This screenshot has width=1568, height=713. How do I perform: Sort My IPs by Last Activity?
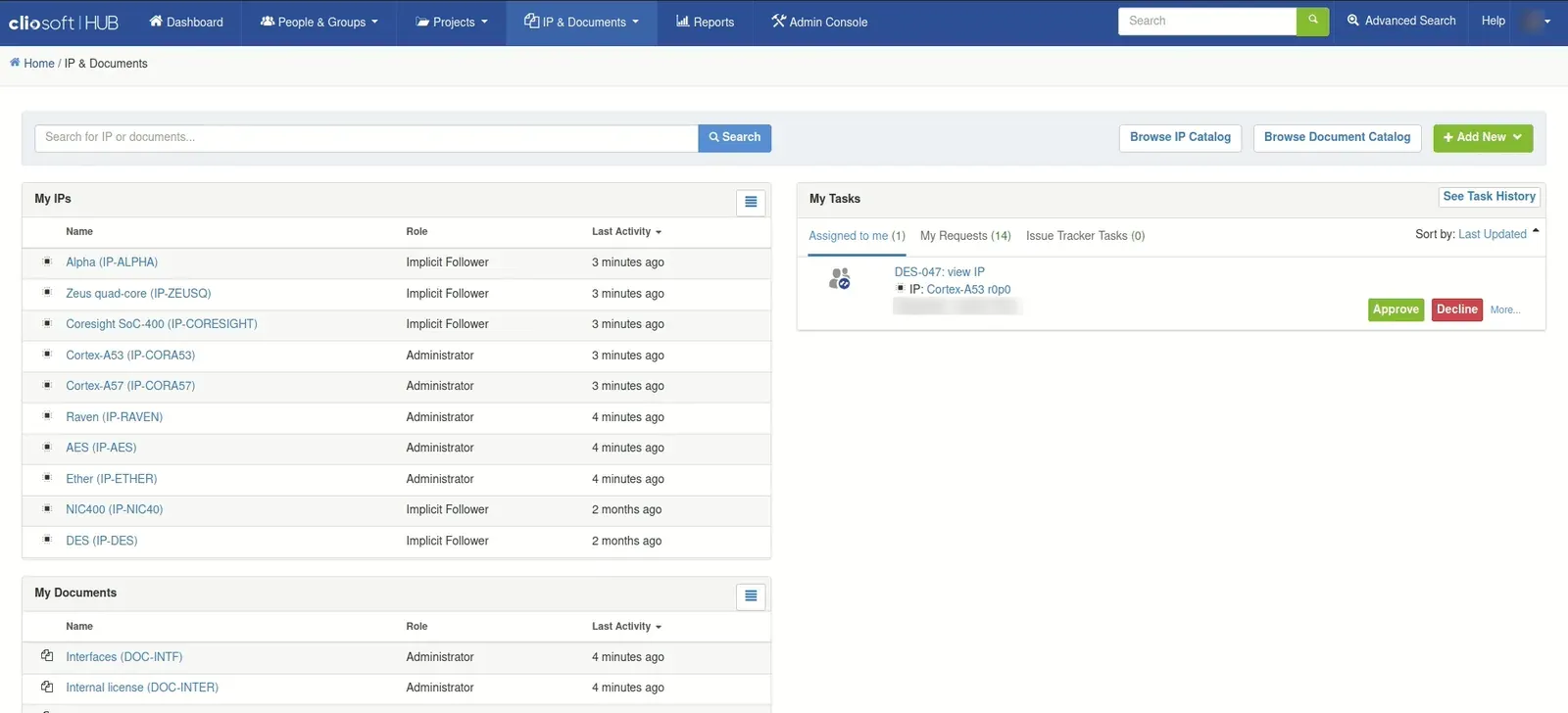(626, 232)
